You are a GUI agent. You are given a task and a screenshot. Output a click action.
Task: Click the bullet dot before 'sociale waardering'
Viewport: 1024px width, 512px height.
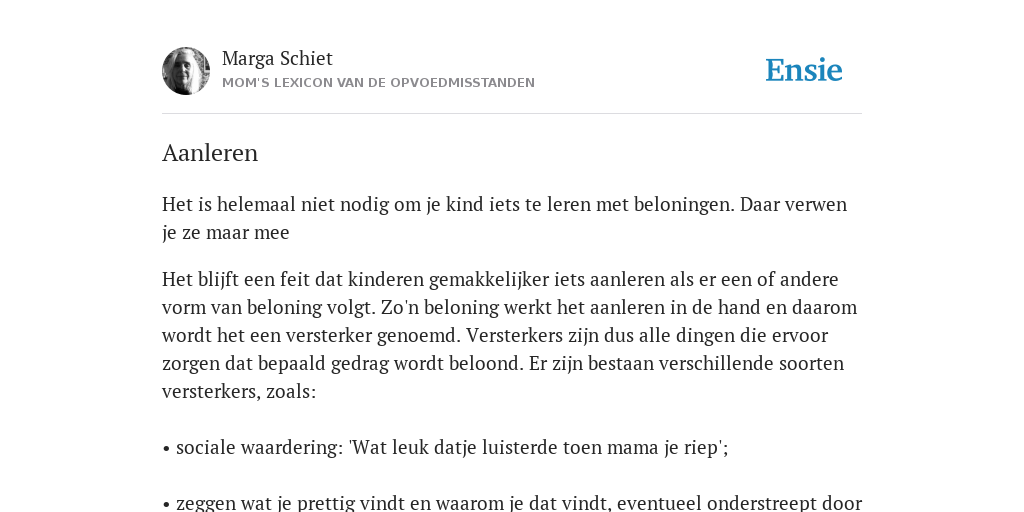point(166,449)
